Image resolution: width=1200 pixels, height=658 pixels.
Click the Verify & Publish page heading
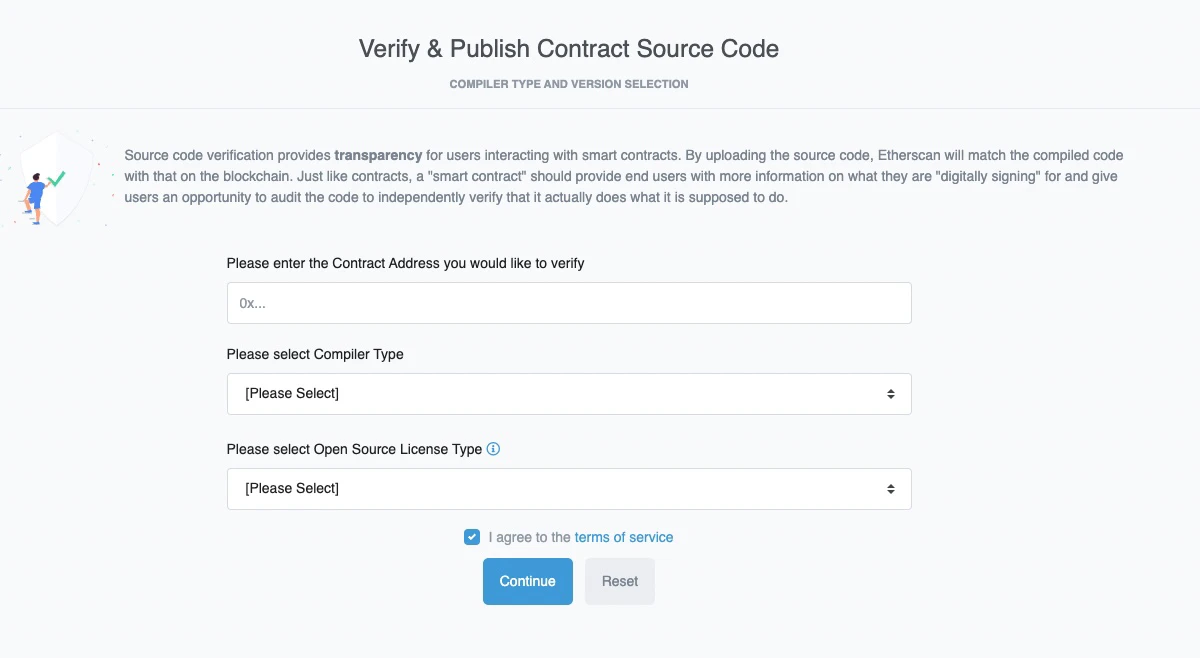coord(568,48)
